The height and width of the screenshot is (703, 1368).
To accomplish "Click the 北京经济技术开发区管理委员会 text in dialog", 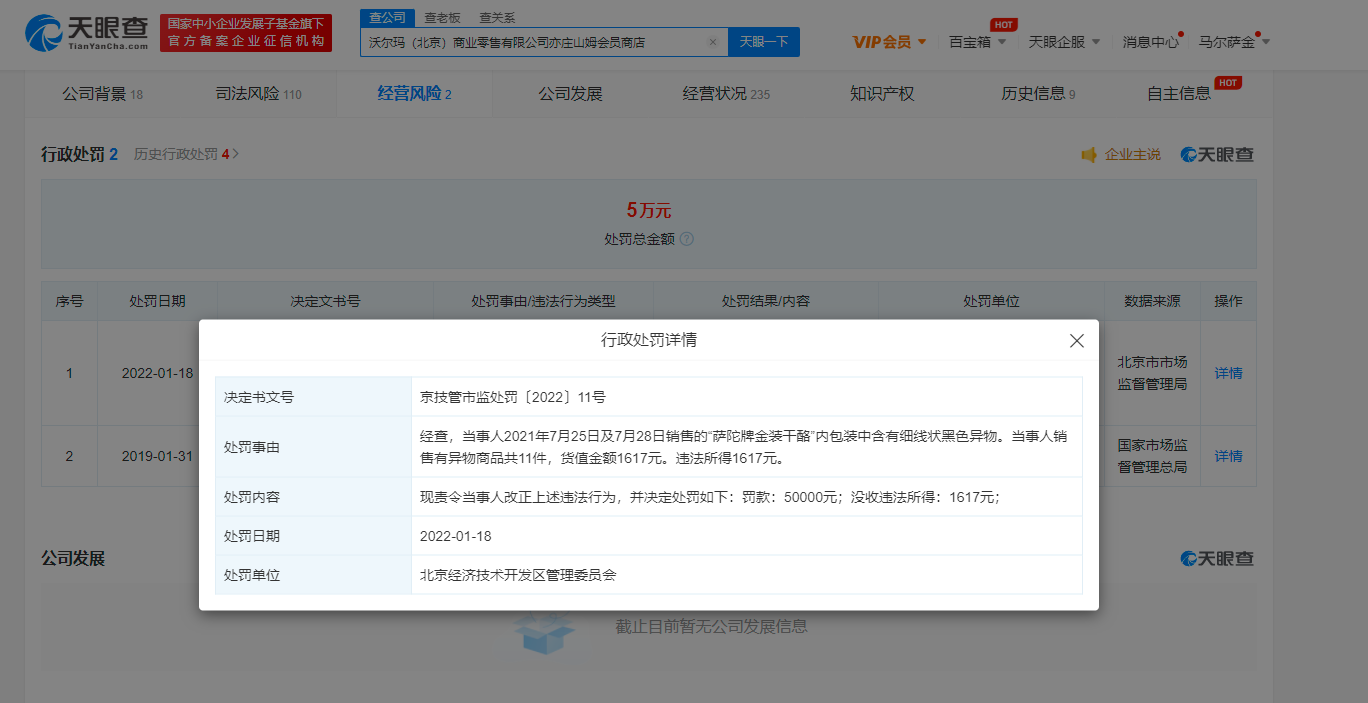I will (x=518, y=575).
